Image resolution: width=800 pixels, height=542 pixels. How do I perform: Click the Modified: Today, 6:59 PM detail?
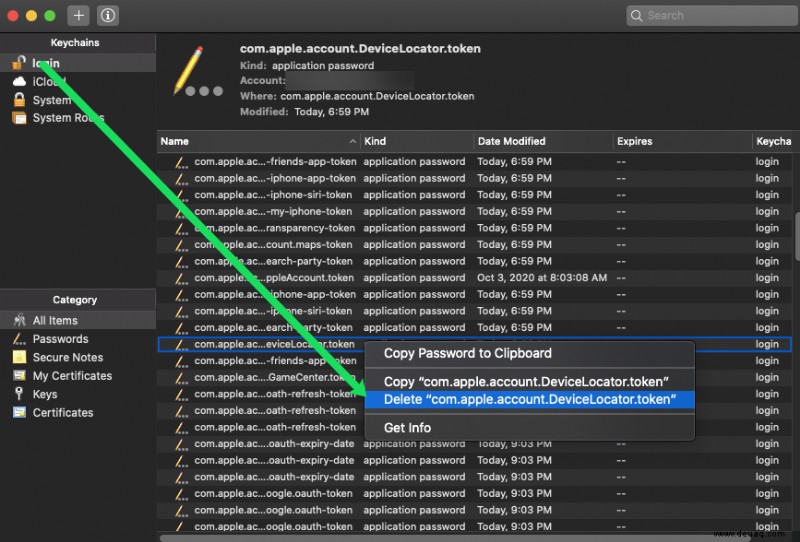pos(305,112)
